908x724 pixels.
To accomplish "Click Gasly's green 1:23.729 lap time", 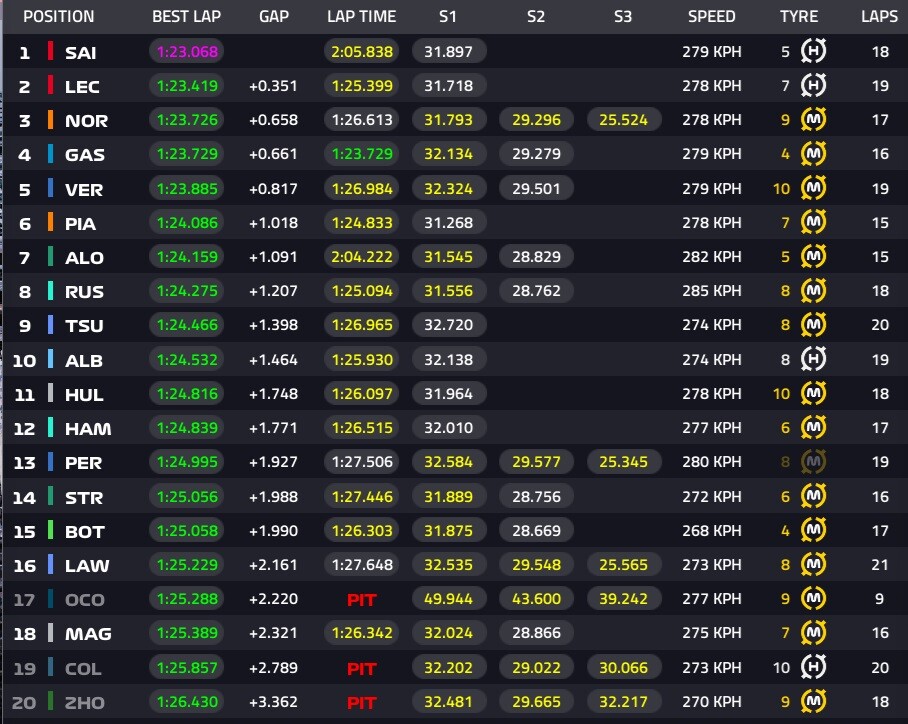I will [x=361, y=155].
